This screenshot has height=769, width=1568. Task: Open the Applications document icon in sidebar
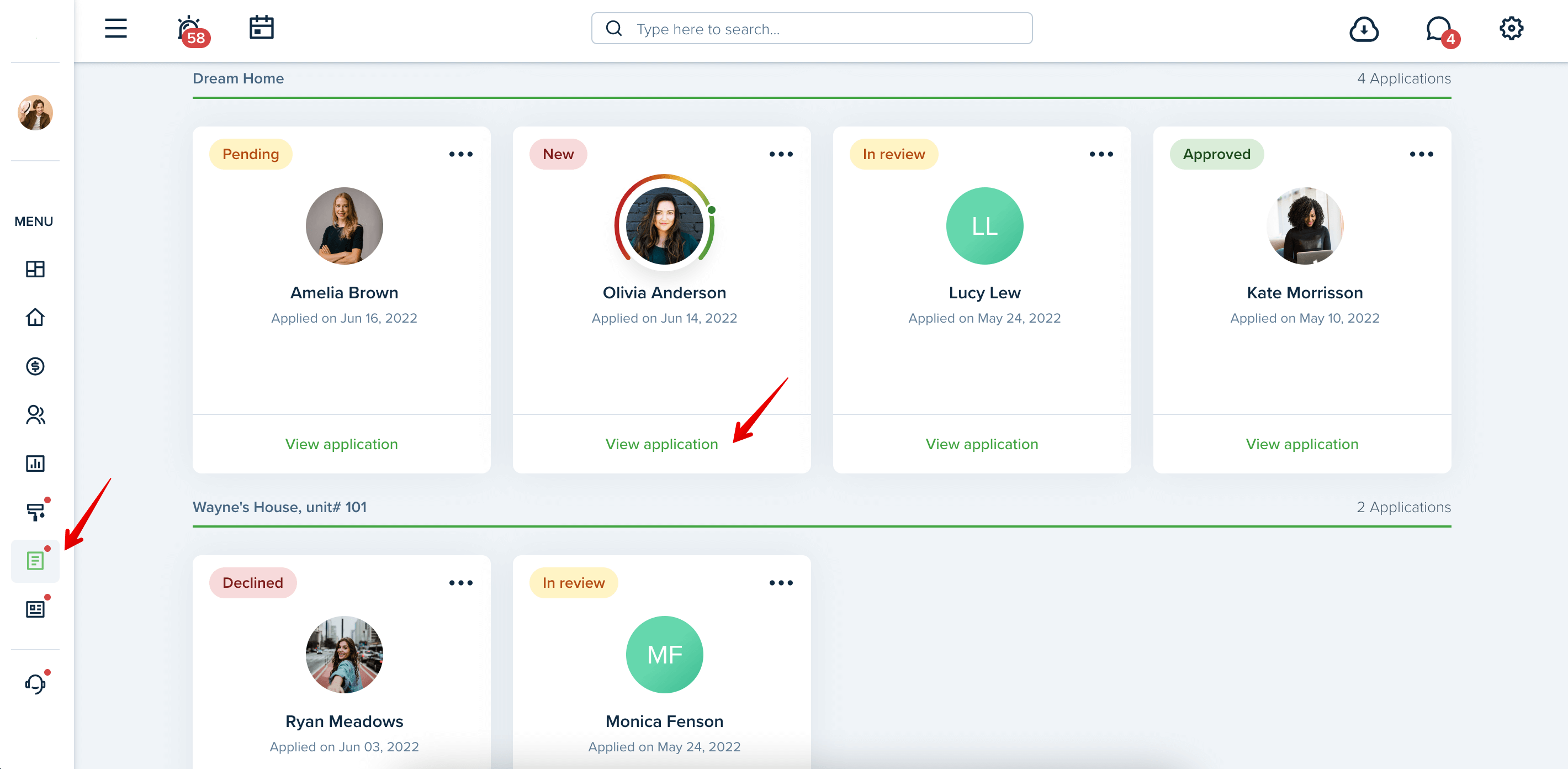click(35, 561)
